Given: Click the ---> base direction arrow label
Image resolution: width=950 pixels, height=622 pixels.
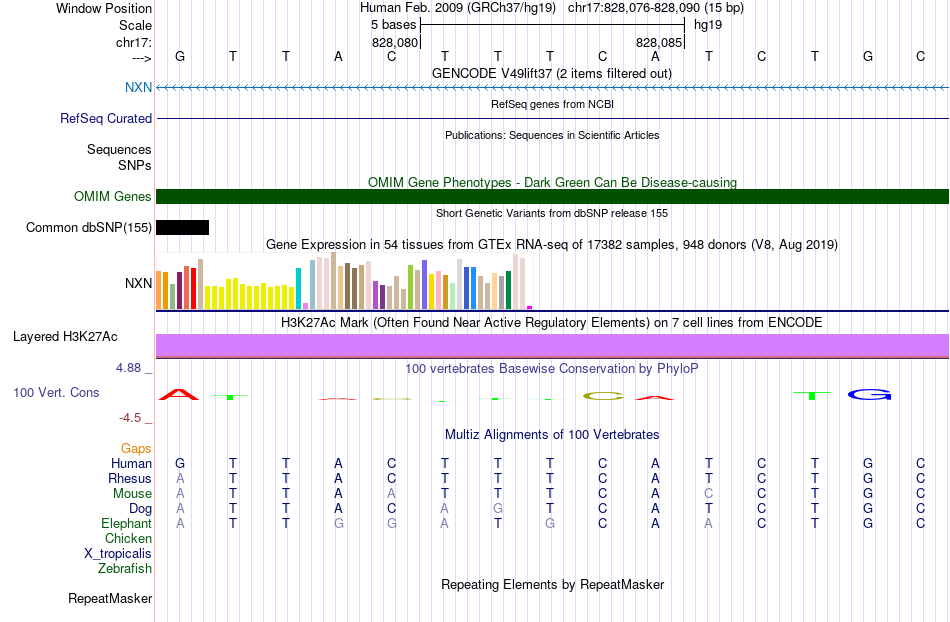Looking at the screenshot, I should [142, 58].
